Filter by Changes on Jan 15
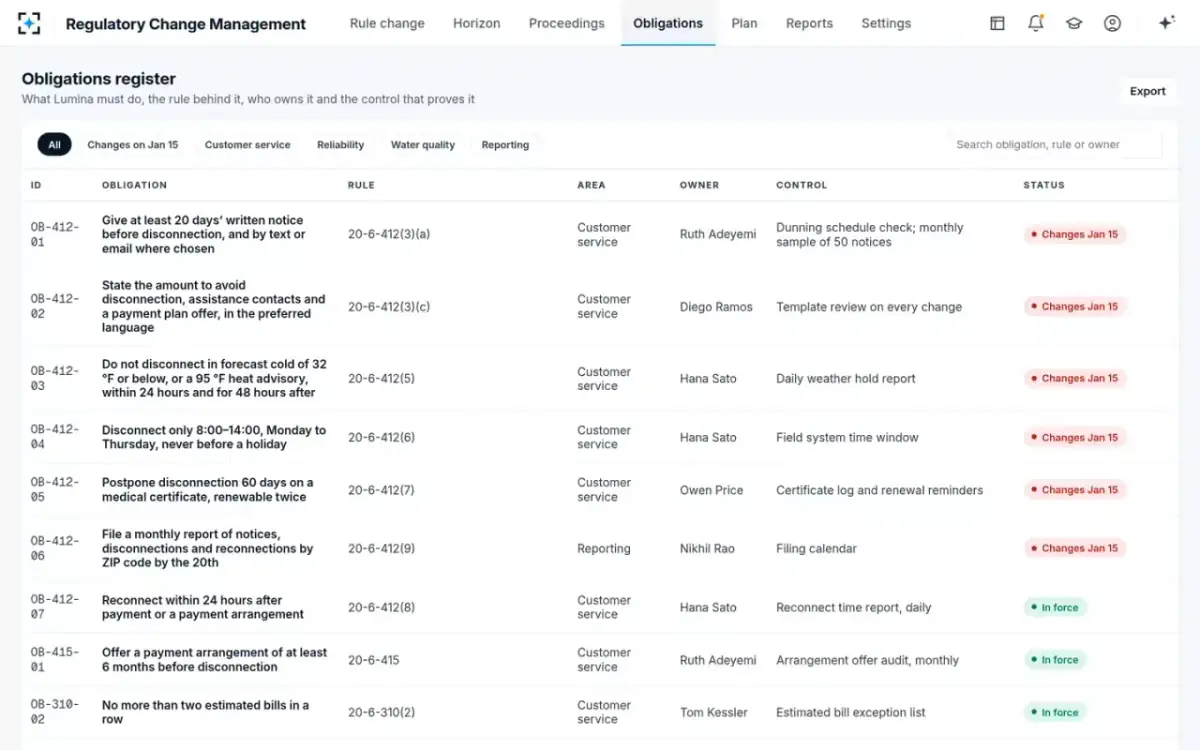Viewport: 1200px width, 750px height. pyautogui.click(x=133, y=145)
